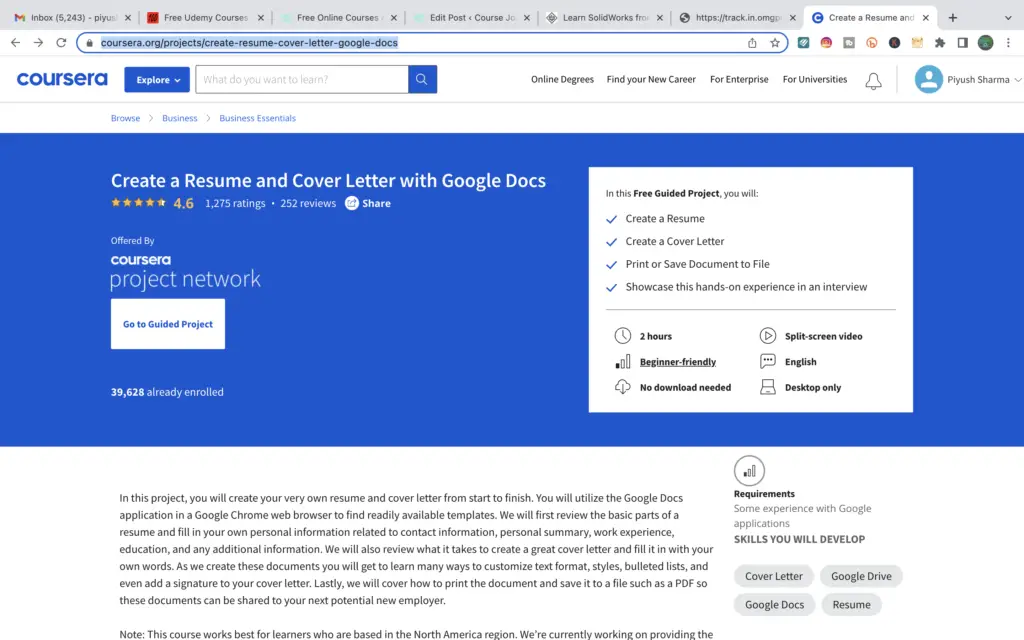Image resolution: width=1024 pixels, height=640 pixels.
Task: Open the tab search chevron in tab strip
Action: 1008,18
